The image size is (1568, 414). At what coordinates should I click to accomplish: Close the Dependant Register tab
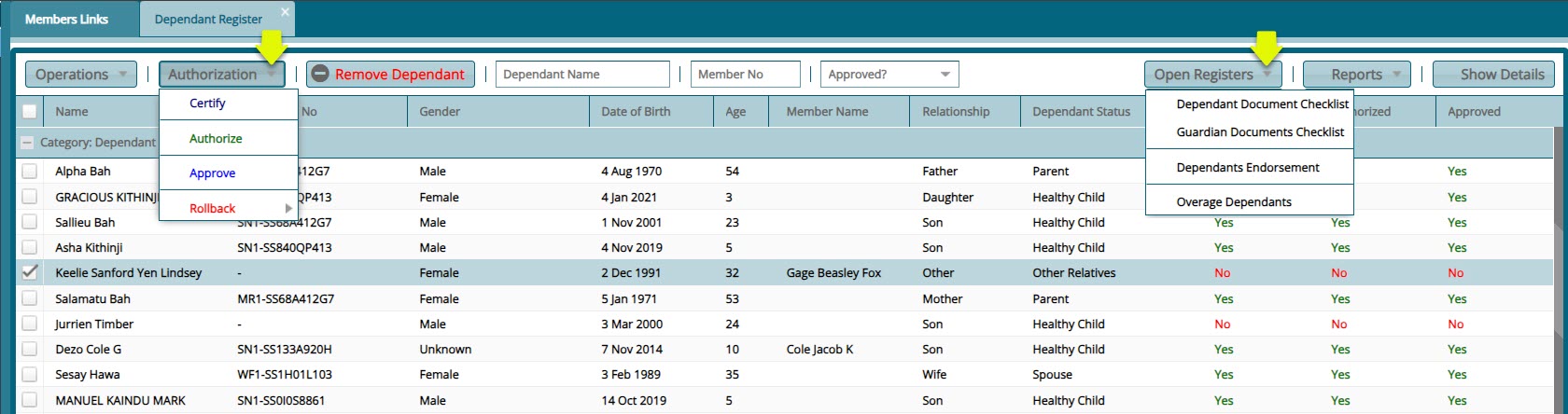(285, 13)
